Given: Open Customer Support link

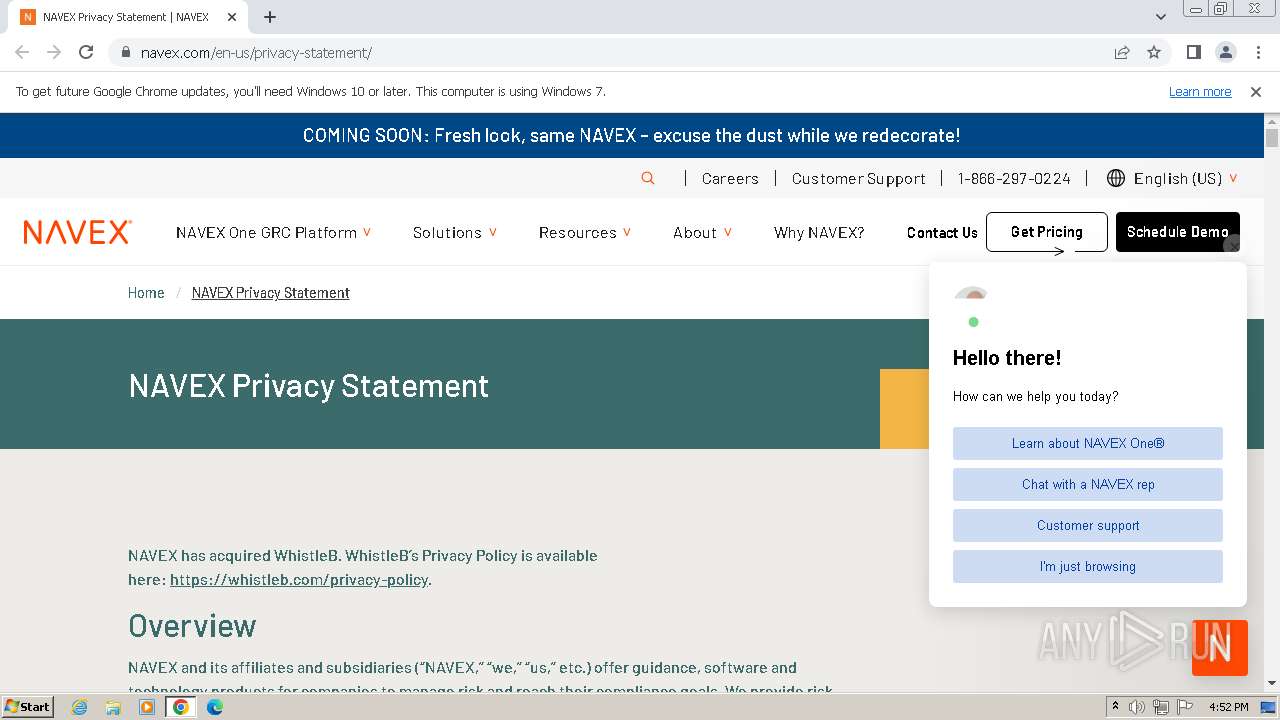Looking at the screenshot, I should click(x=859, y=179).
